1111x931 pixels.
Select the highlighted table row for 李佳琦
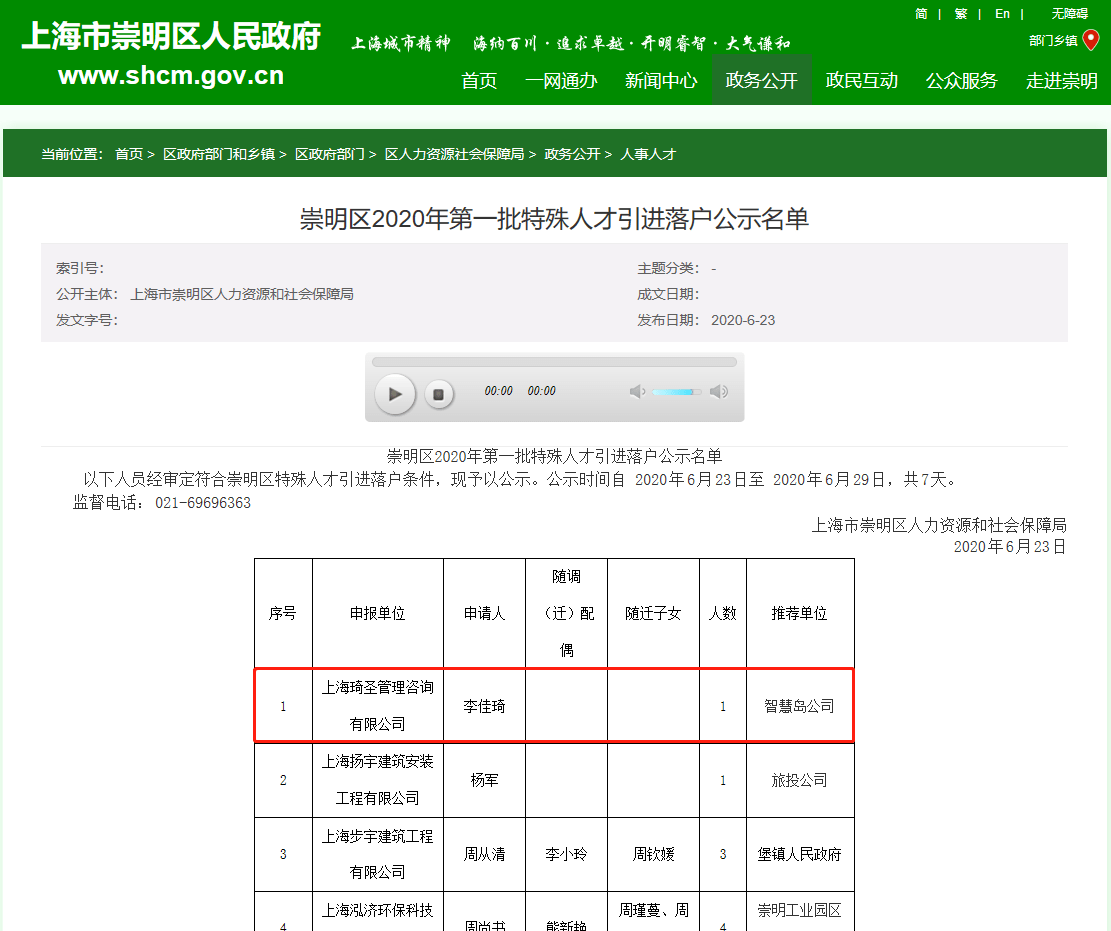point(555,704)
